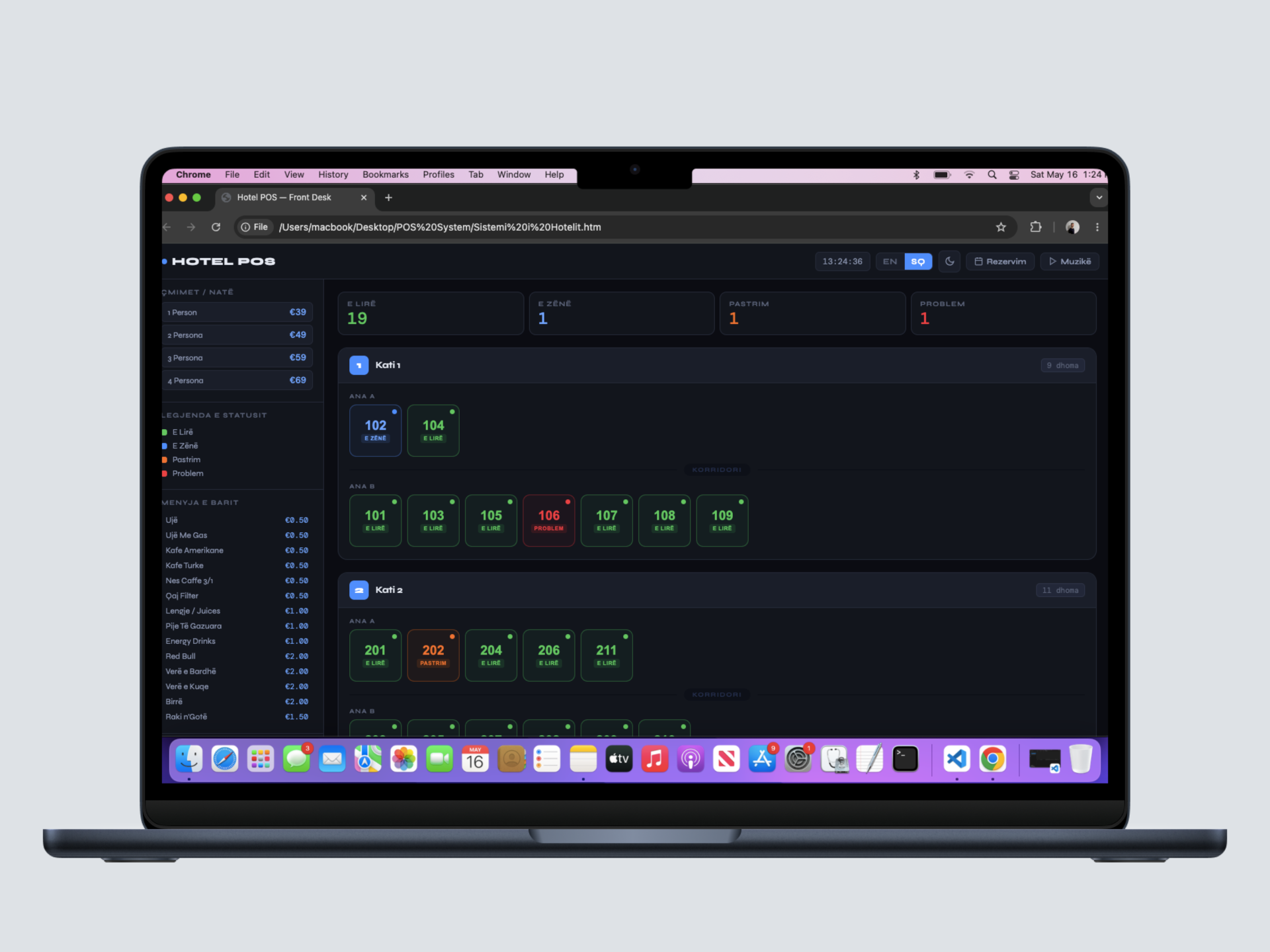
Task: Click the Problem stat card
Action: pos(1003,313)
